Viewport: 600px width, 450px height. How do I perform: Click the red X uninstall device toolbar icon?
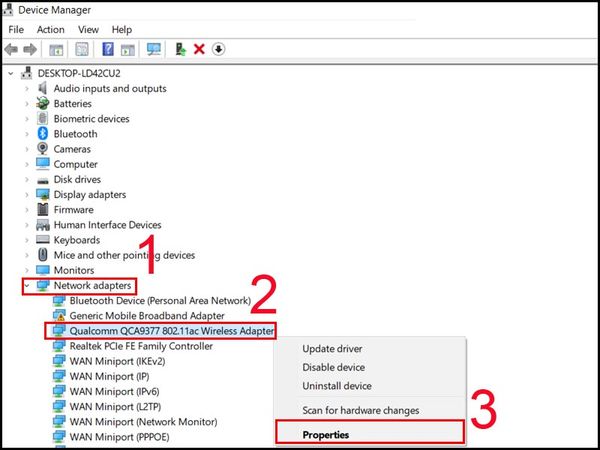coord(199,49)
